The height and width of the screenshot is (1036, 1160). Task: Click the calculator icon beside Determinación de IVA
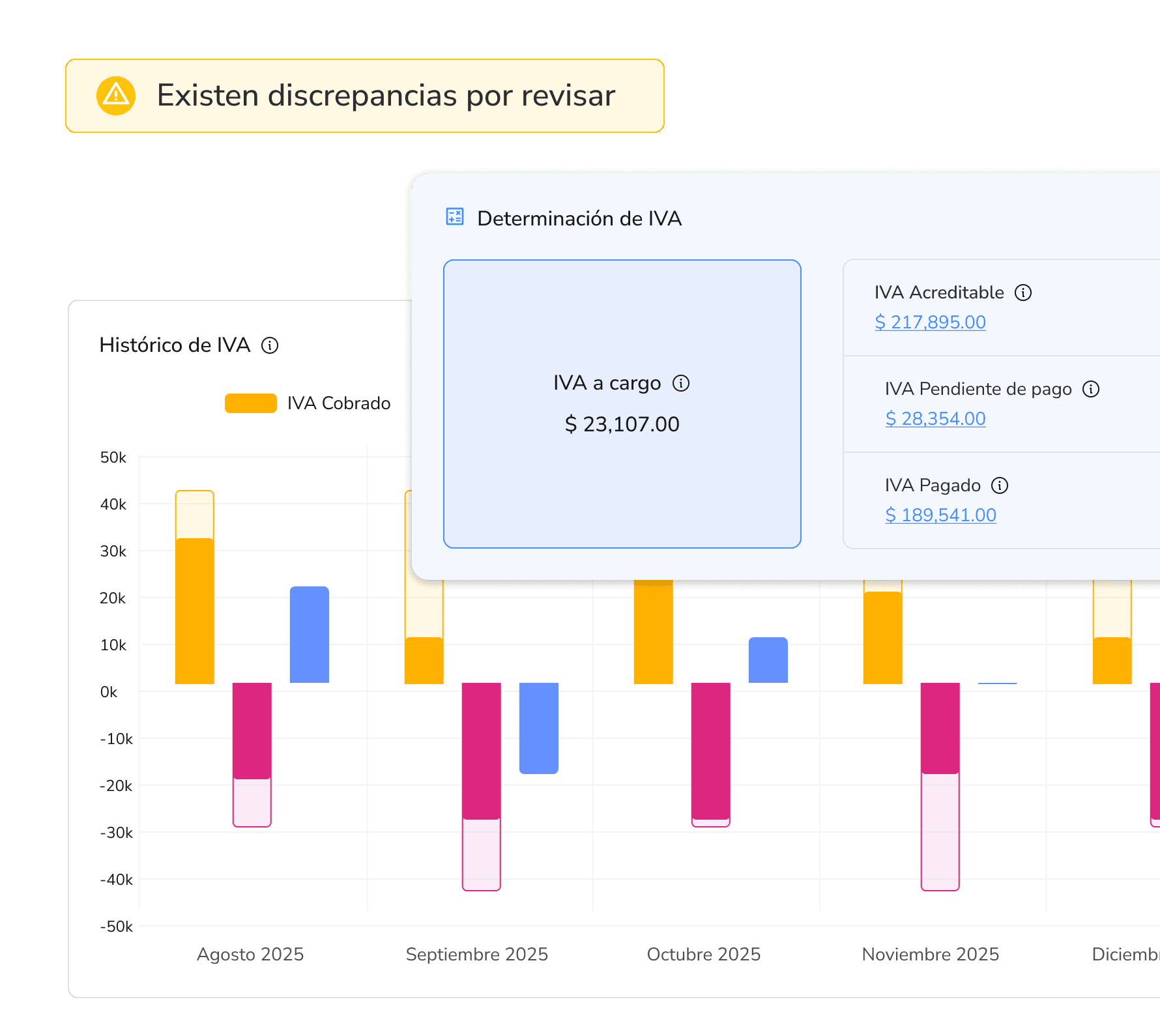[455, 217]
